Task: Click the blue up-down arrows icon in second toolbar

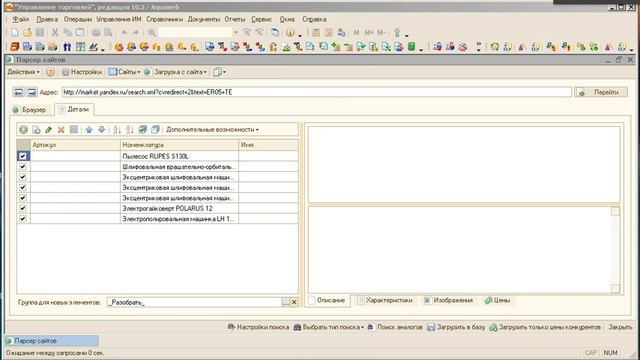Action: [67, 47]
